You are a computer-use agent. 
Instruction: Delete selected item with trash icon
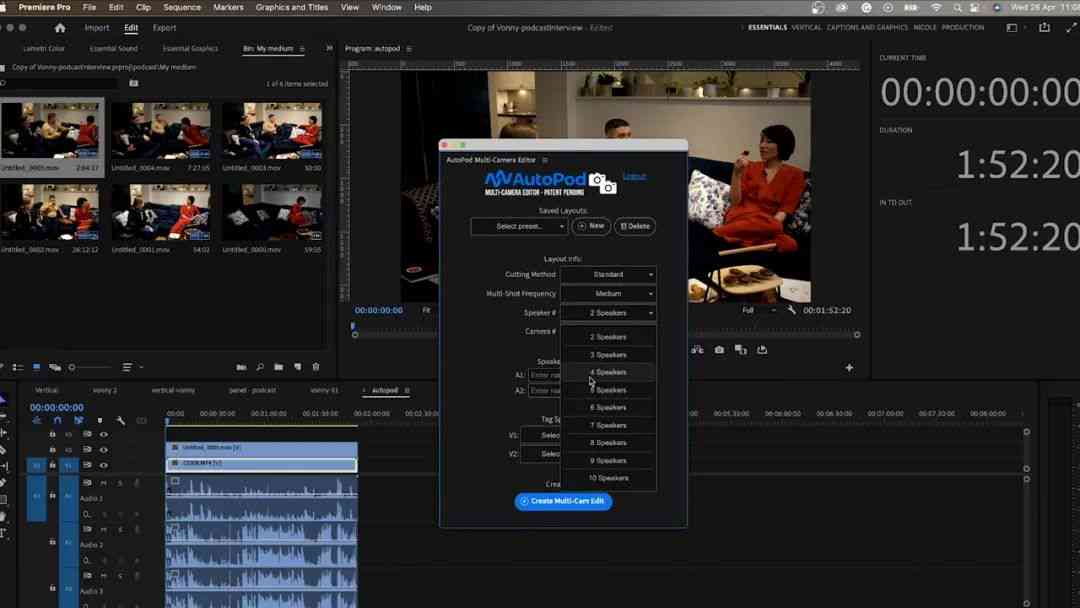[x=315, y=367]
